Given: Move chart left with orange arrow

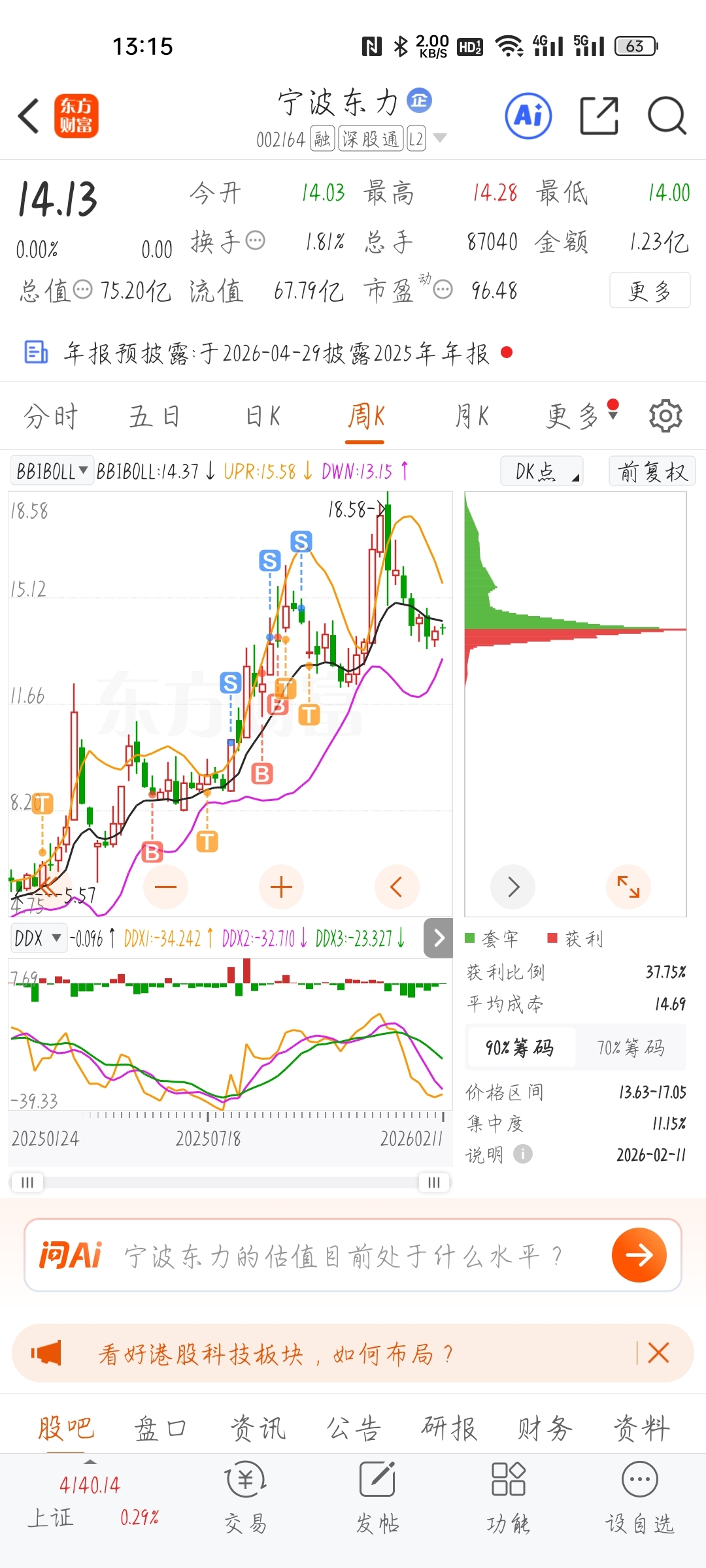Looking at the screenshot, I should (x=396, y=887).
